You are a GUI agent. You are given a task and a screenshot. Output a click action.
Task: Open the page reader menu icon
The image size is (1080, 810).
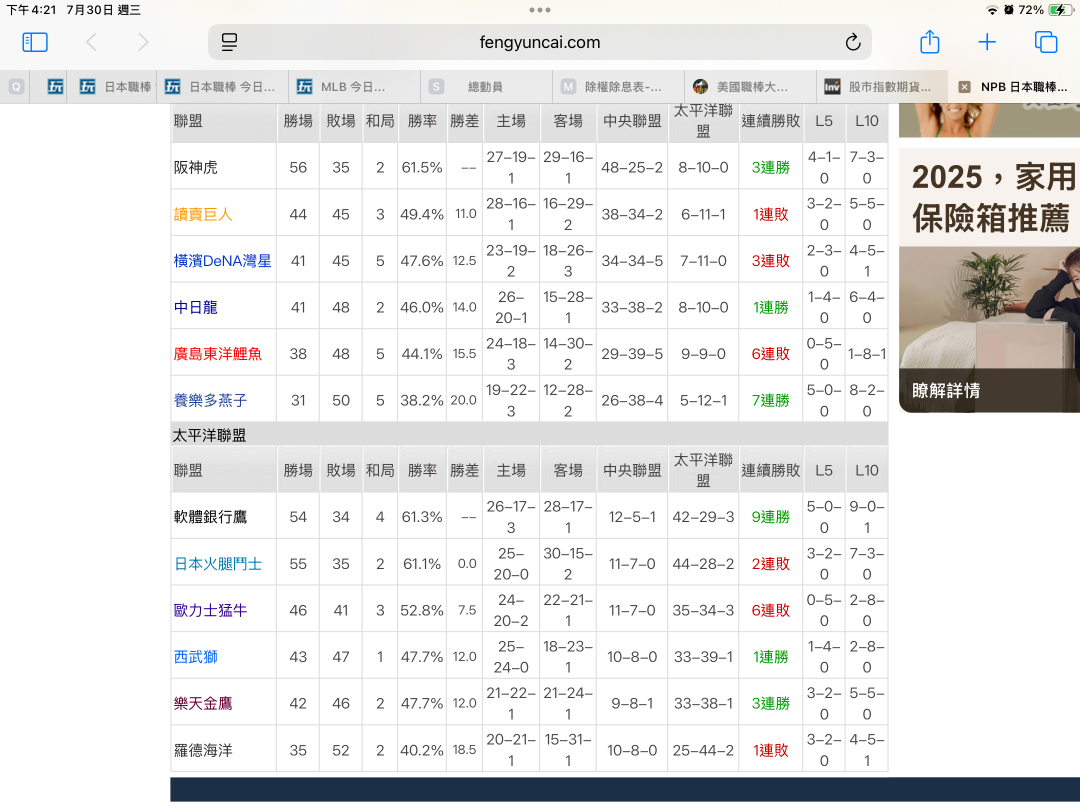[x=230, y=42]
